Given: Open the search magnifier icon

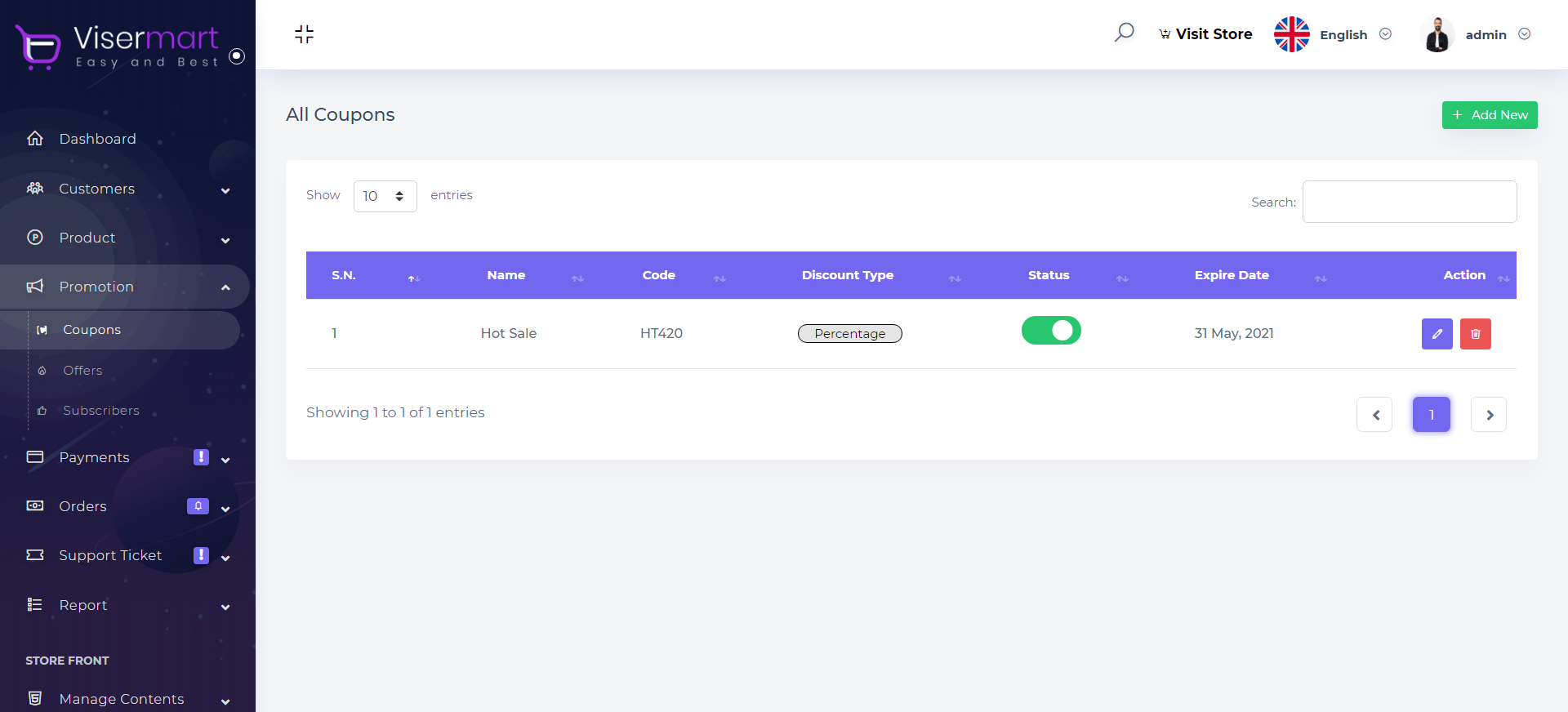Looking at the screenshot, I should tap(1125, 33).
